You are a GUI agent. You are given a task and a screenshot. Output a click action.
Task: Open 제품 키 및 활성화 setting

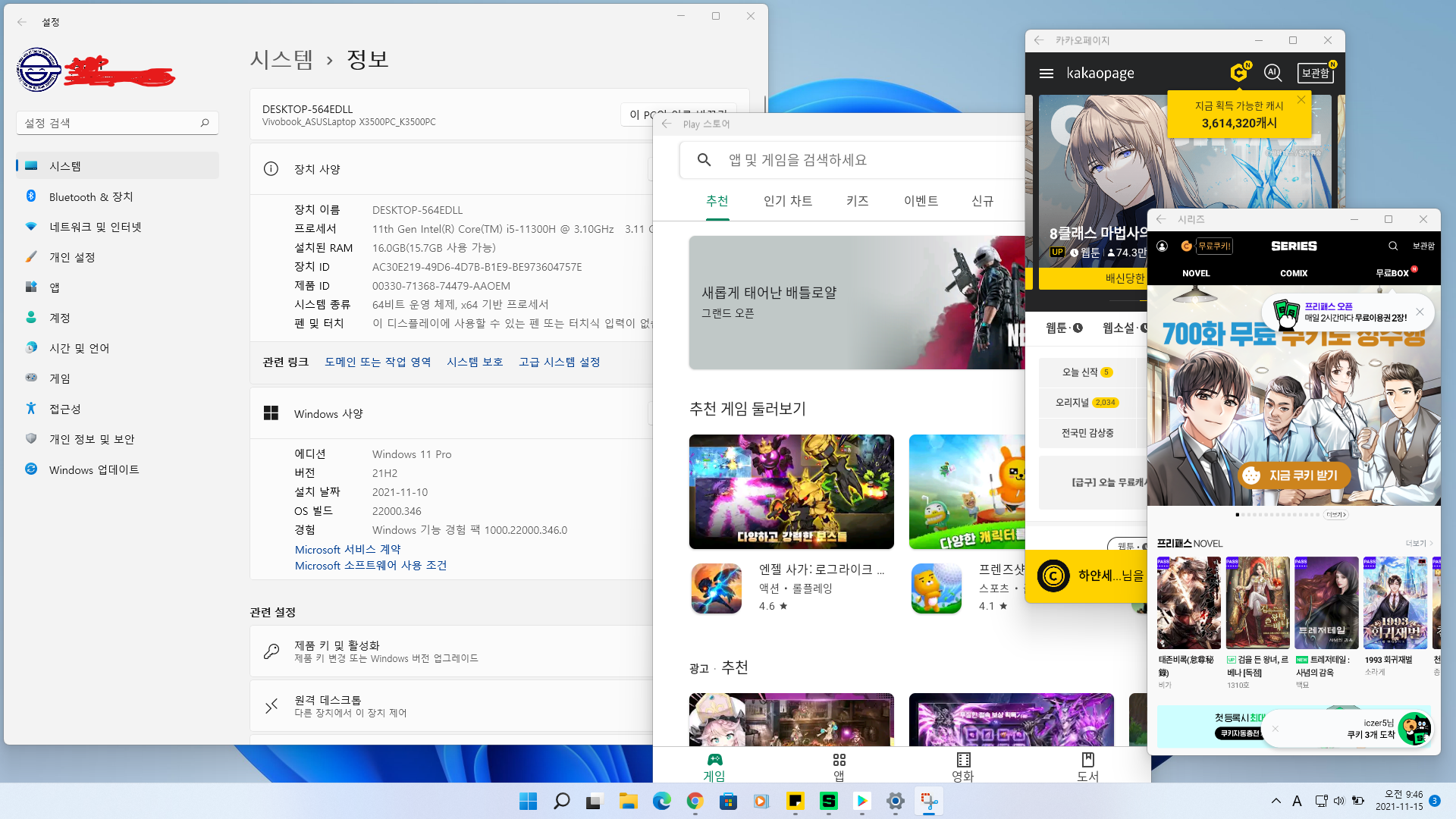pyautogui.click(x=451, y=651)
